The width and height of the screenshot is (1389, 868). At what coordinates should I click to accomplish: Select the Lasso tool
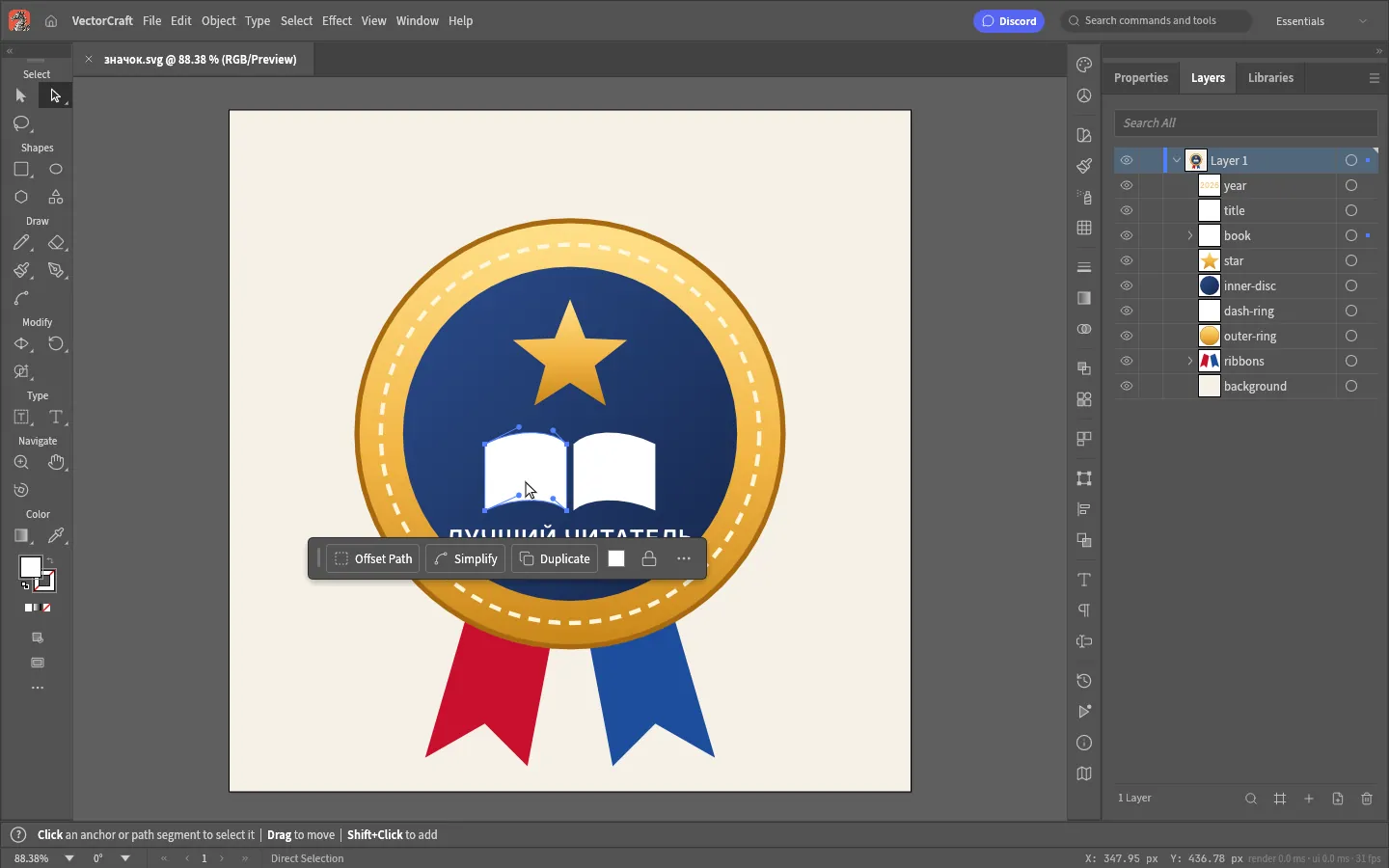pos(21,123)
